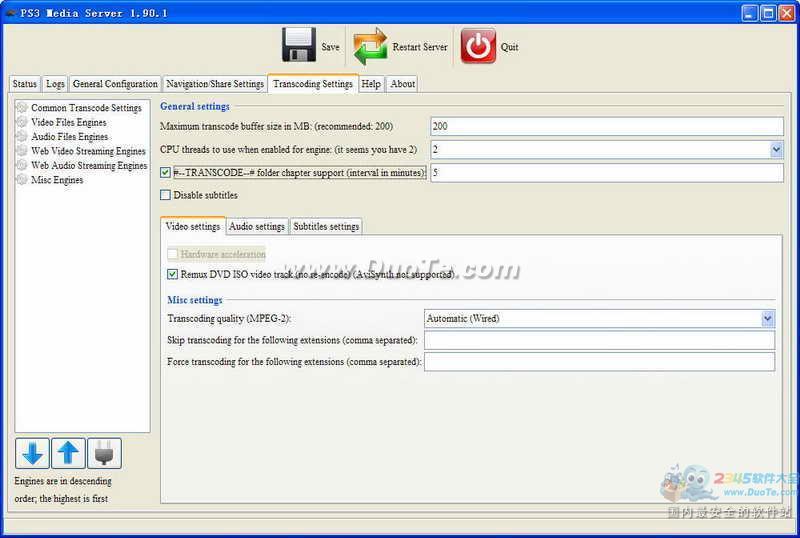Click the Restart Server arrows icon

[x=370, y=46]
